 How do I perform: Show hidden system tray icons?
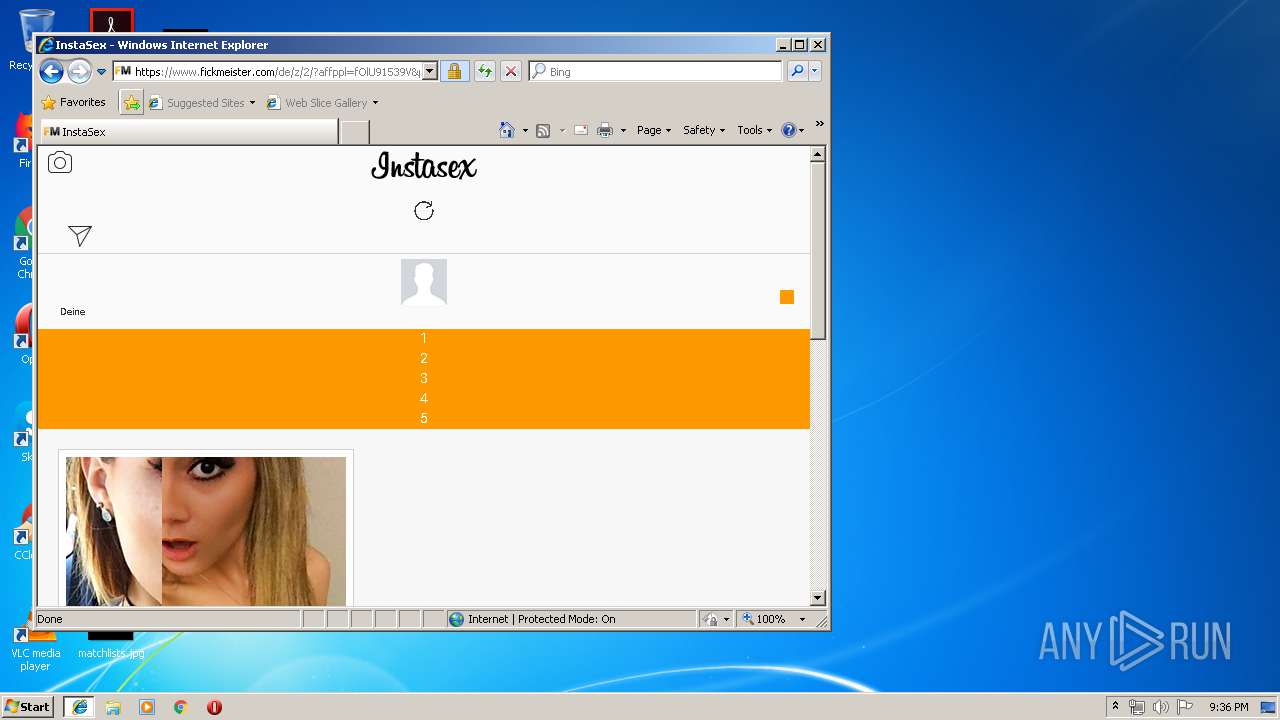pyautogui.click(x=1115, y=706)
